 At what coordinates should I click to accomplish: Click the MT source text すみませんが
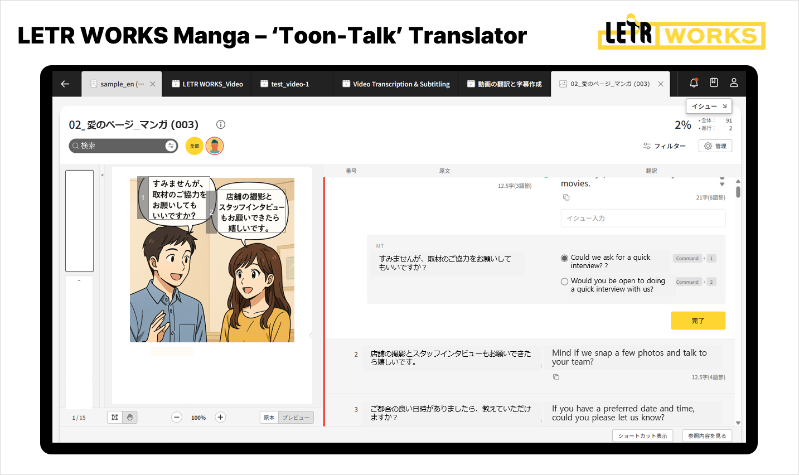445,262
